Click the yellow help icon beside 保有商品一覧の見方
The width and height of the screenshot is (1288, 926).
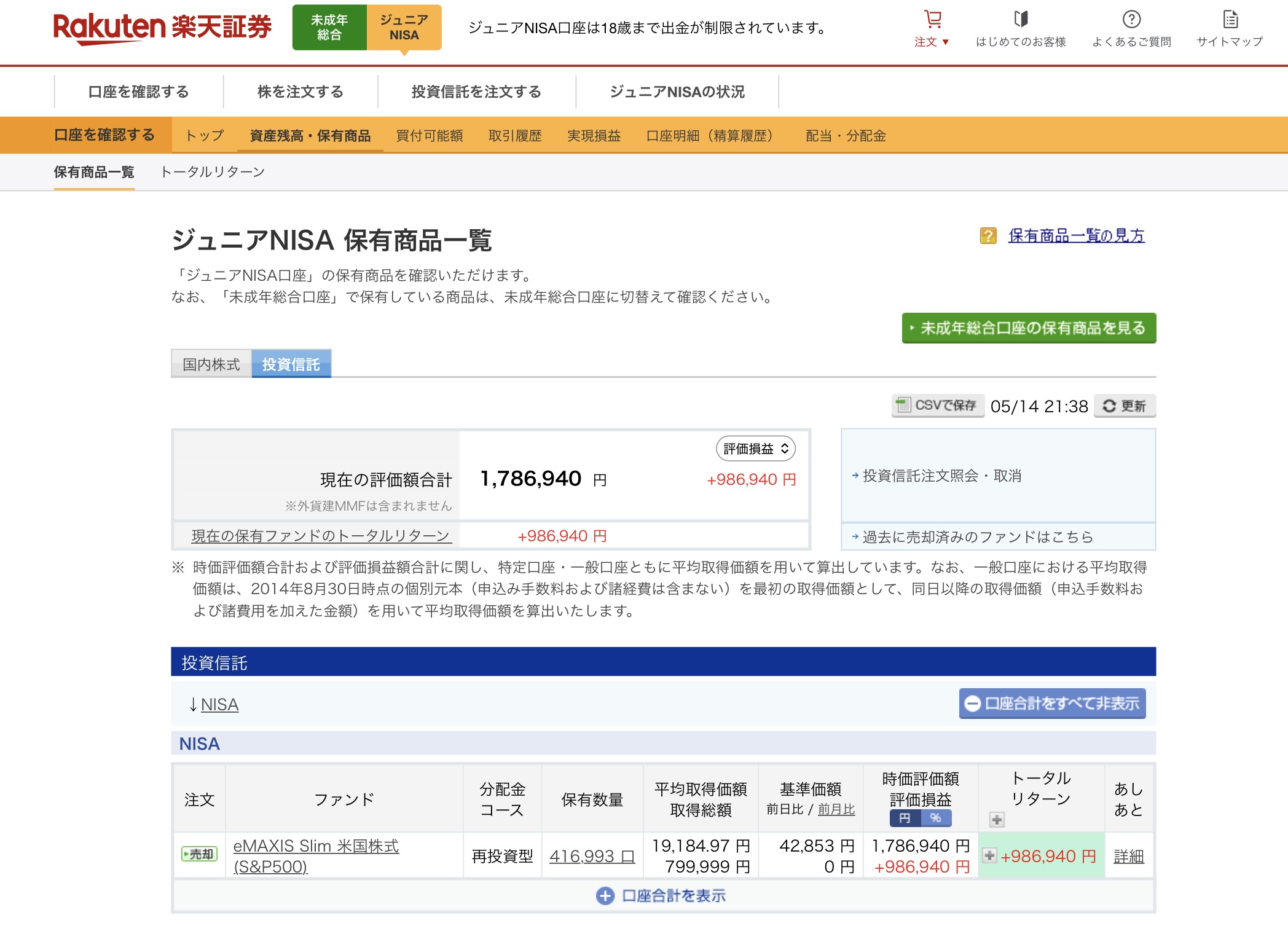(x=988, y=235)
